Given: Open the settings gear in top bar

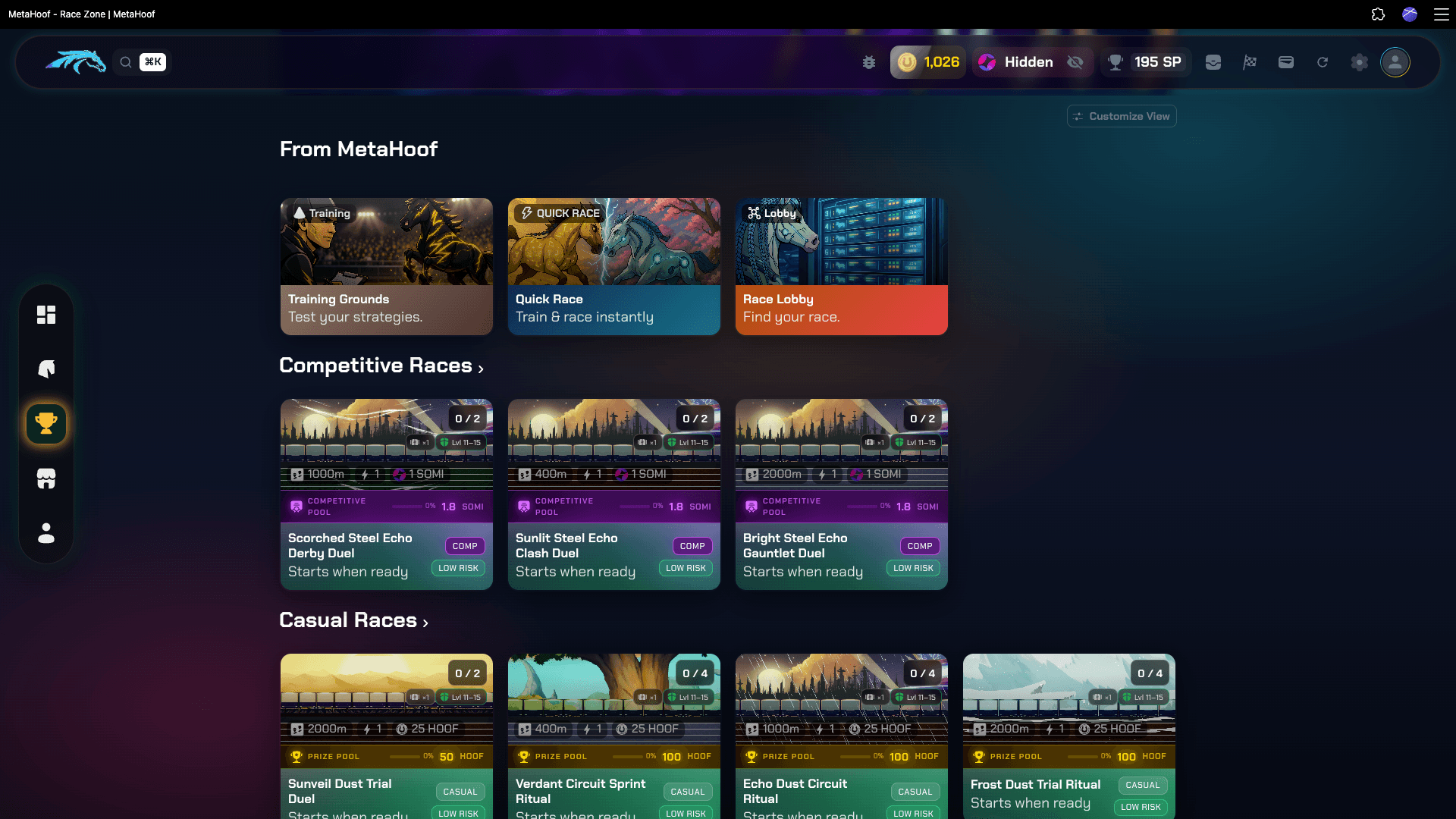Looking at the screenshot, I should [1360, 62].
